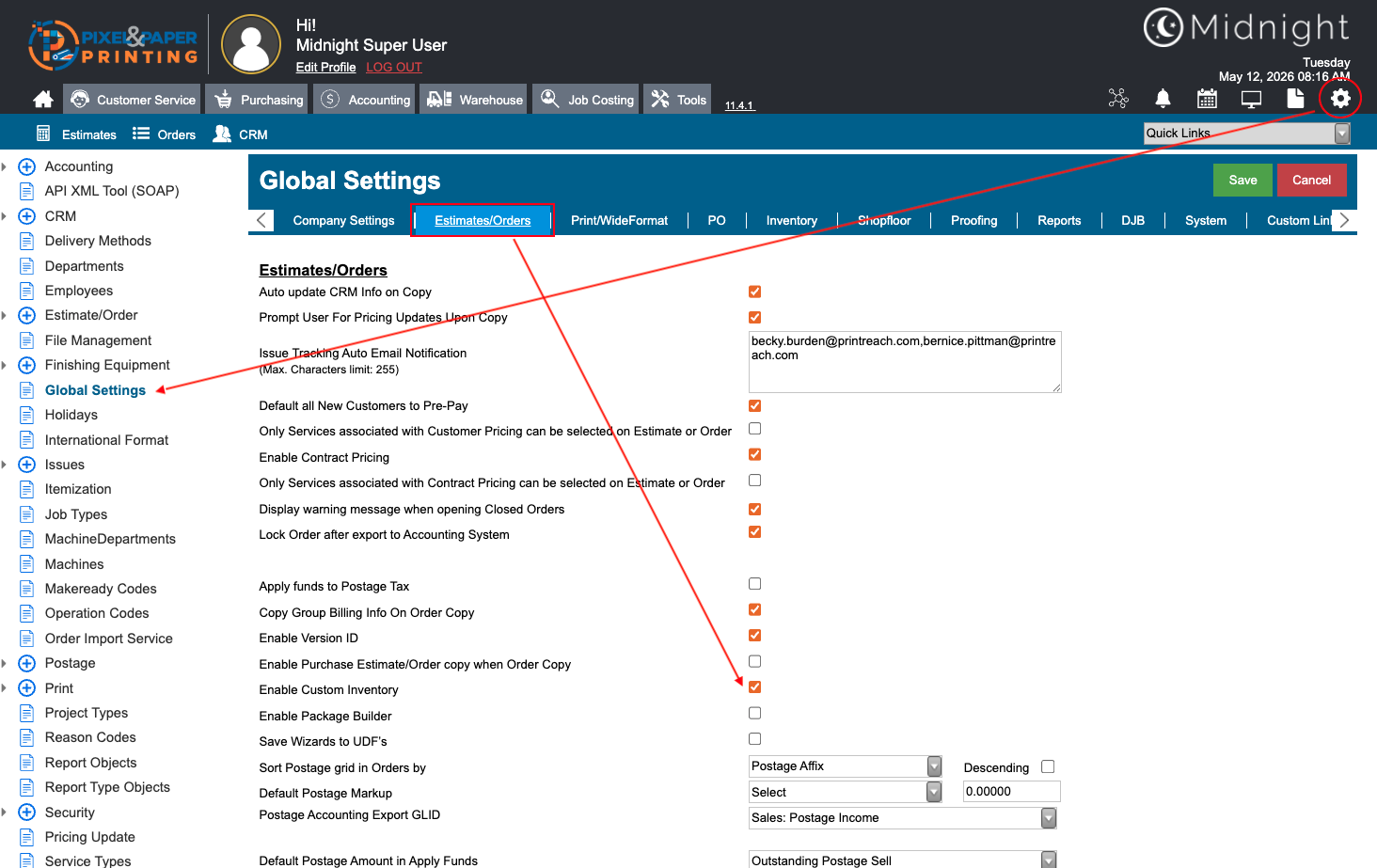The image size is (1377, 868).
Task: Open the home icon in main navigation
Action: (x=42, y=99)
